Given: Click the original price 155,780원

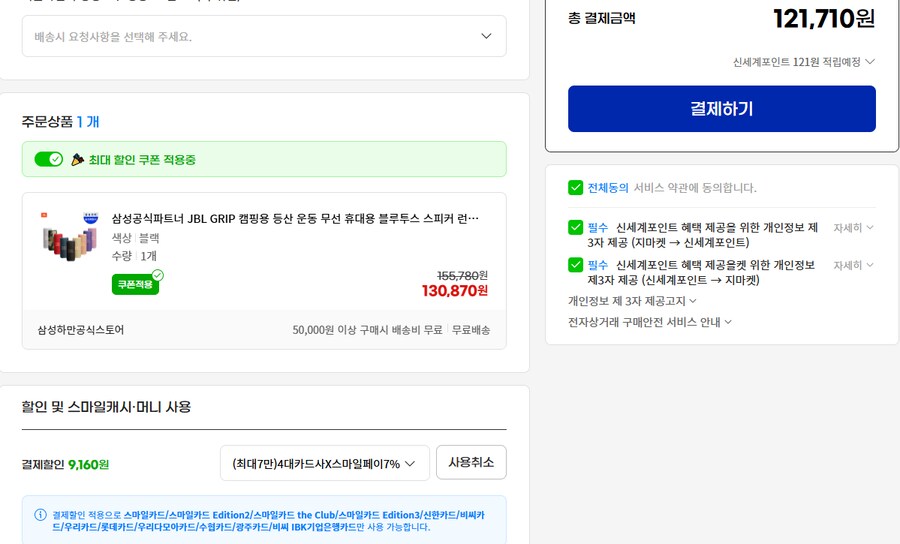Looking at the screenshot, I should [462, 275].
